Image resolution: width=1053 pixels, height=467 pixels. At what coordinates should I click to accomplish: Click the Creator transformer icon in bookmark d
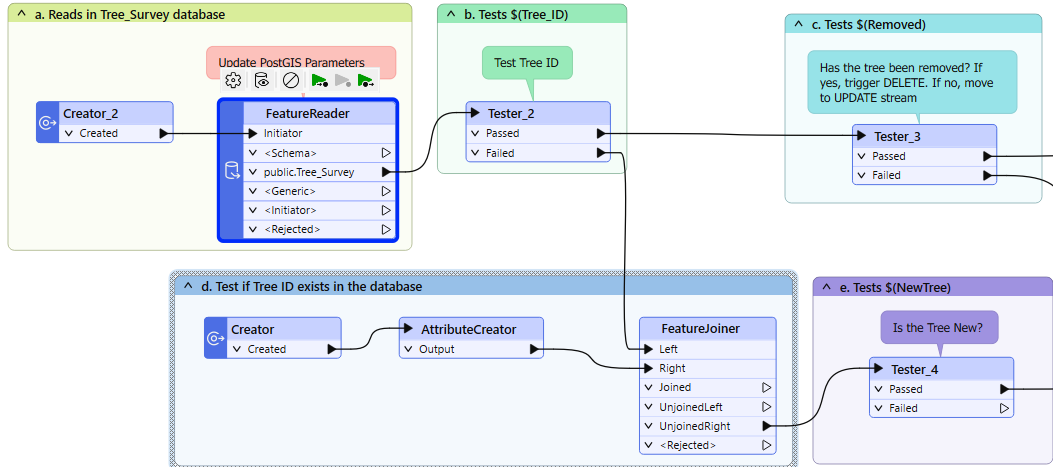click(215, 339)
